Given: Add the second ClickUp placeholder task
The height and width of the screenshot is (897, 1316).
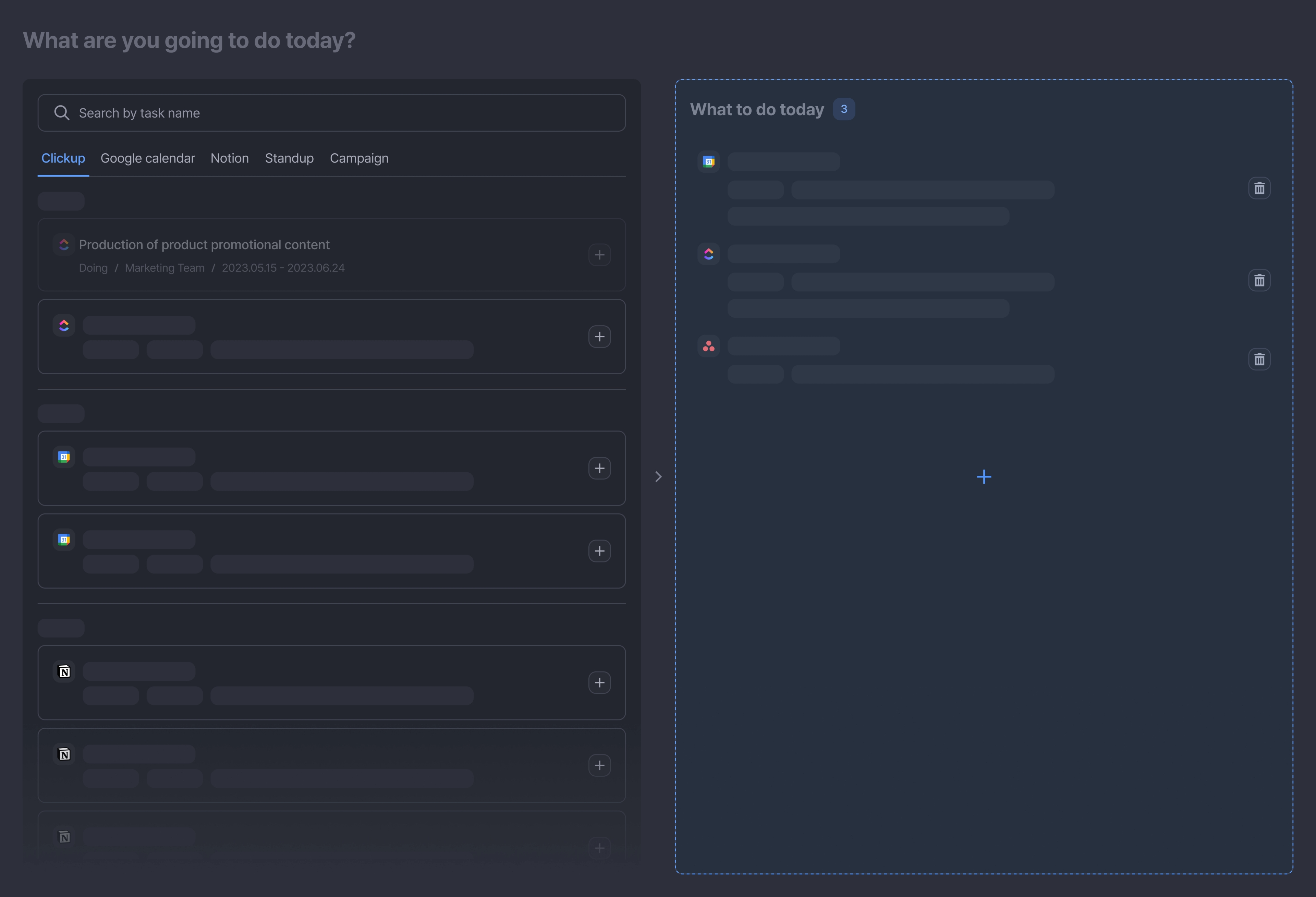Looking at the screenshot, I should pos(599,336).
